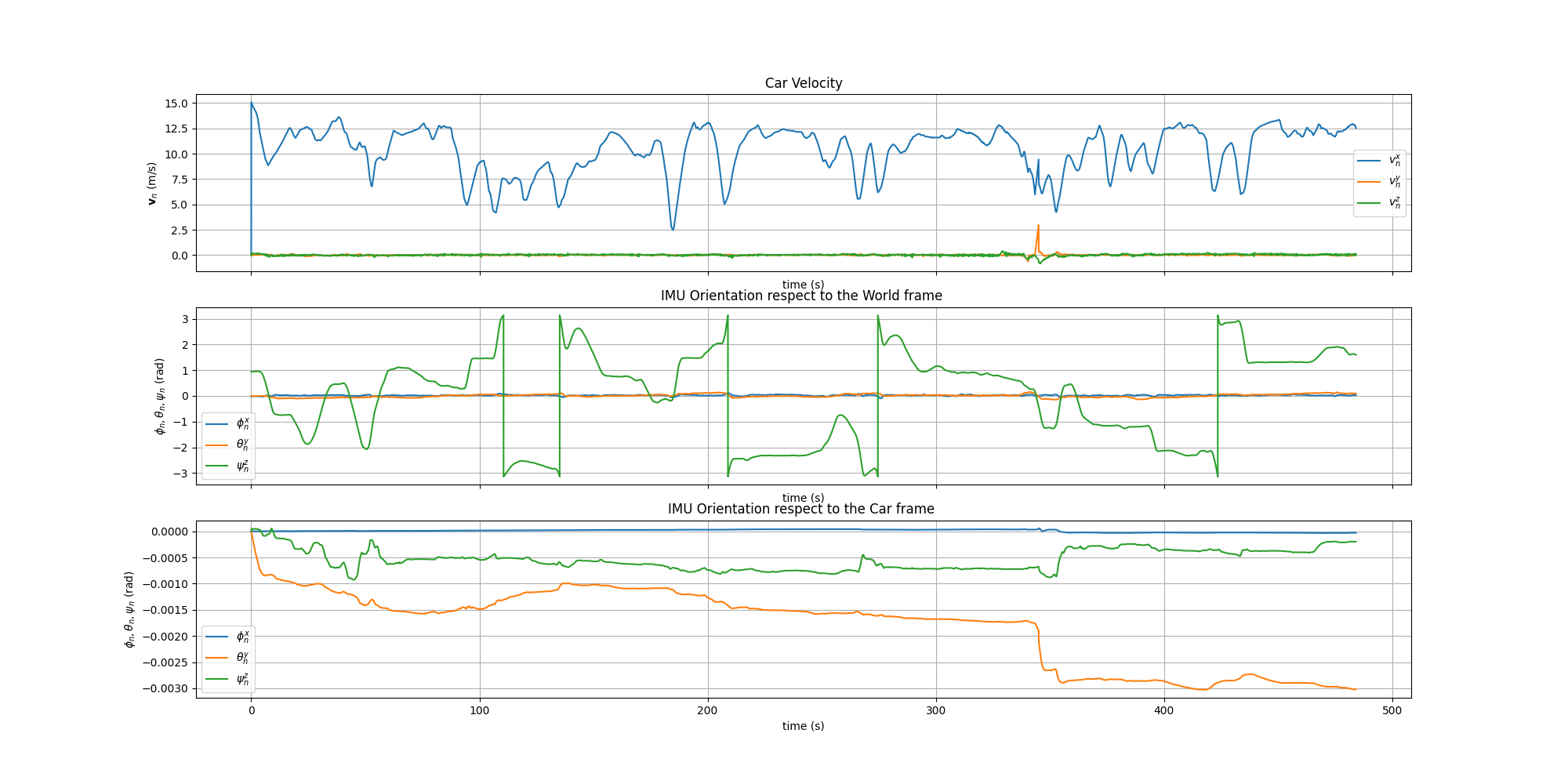Pick the psi_n^z legend entry in Car frame plot
The image size is (1568, 784).
(227, 679)
